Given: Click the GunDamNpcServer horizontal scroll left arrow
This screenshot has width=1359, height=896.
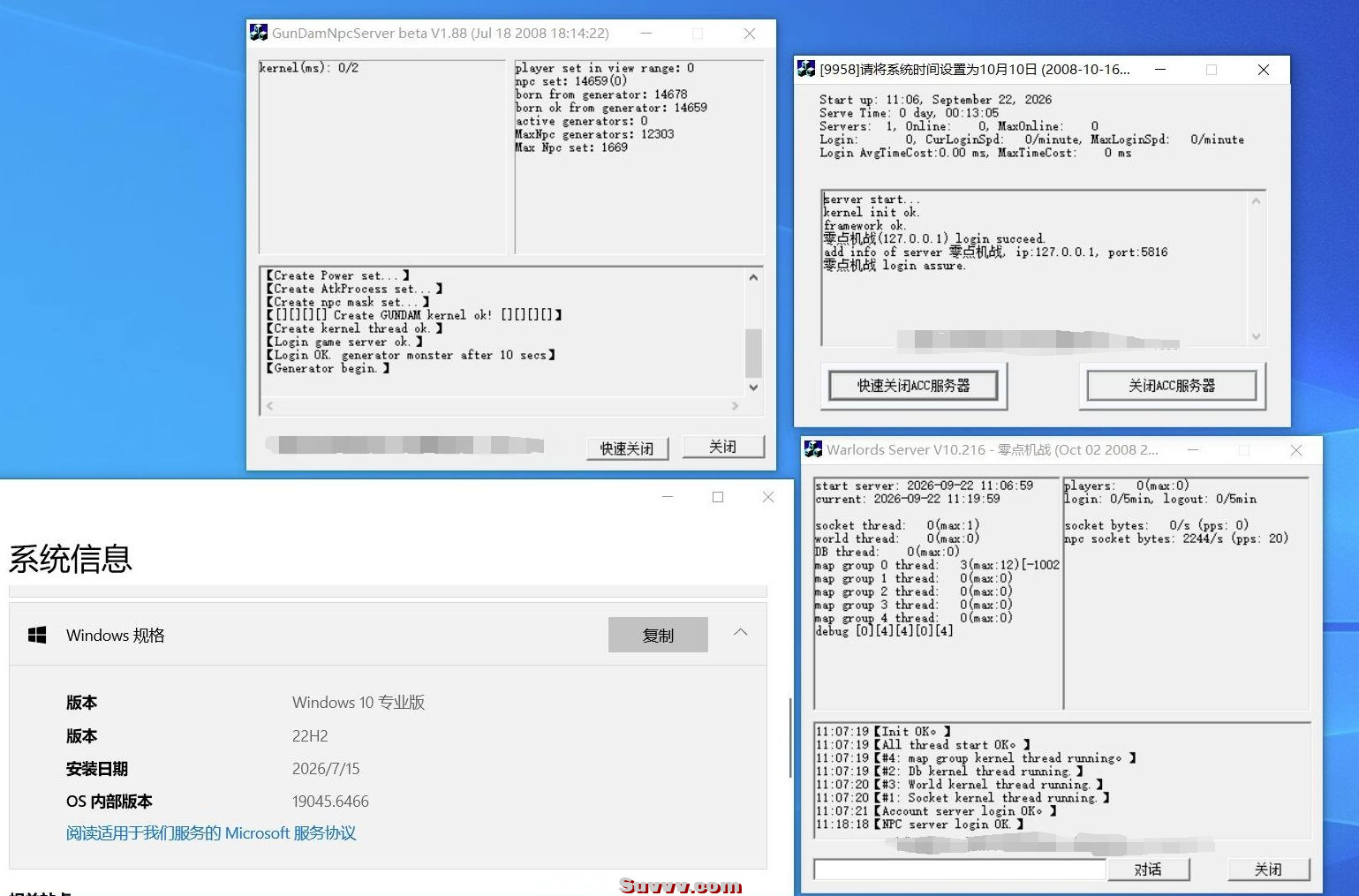Looking at the screenshot, I should 270,406.
